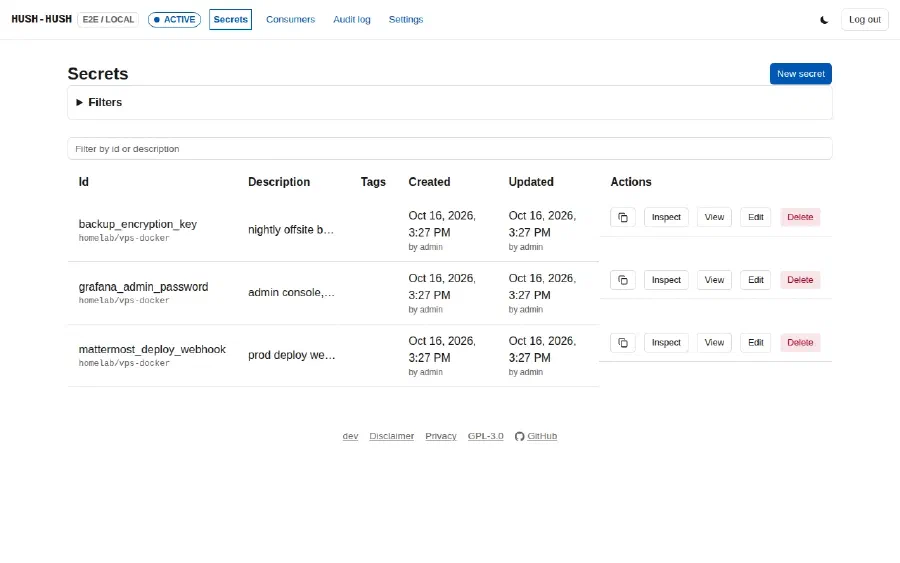The image size is (900, 563).
Task: Click the Tags column header
Action: click(373, 182)
